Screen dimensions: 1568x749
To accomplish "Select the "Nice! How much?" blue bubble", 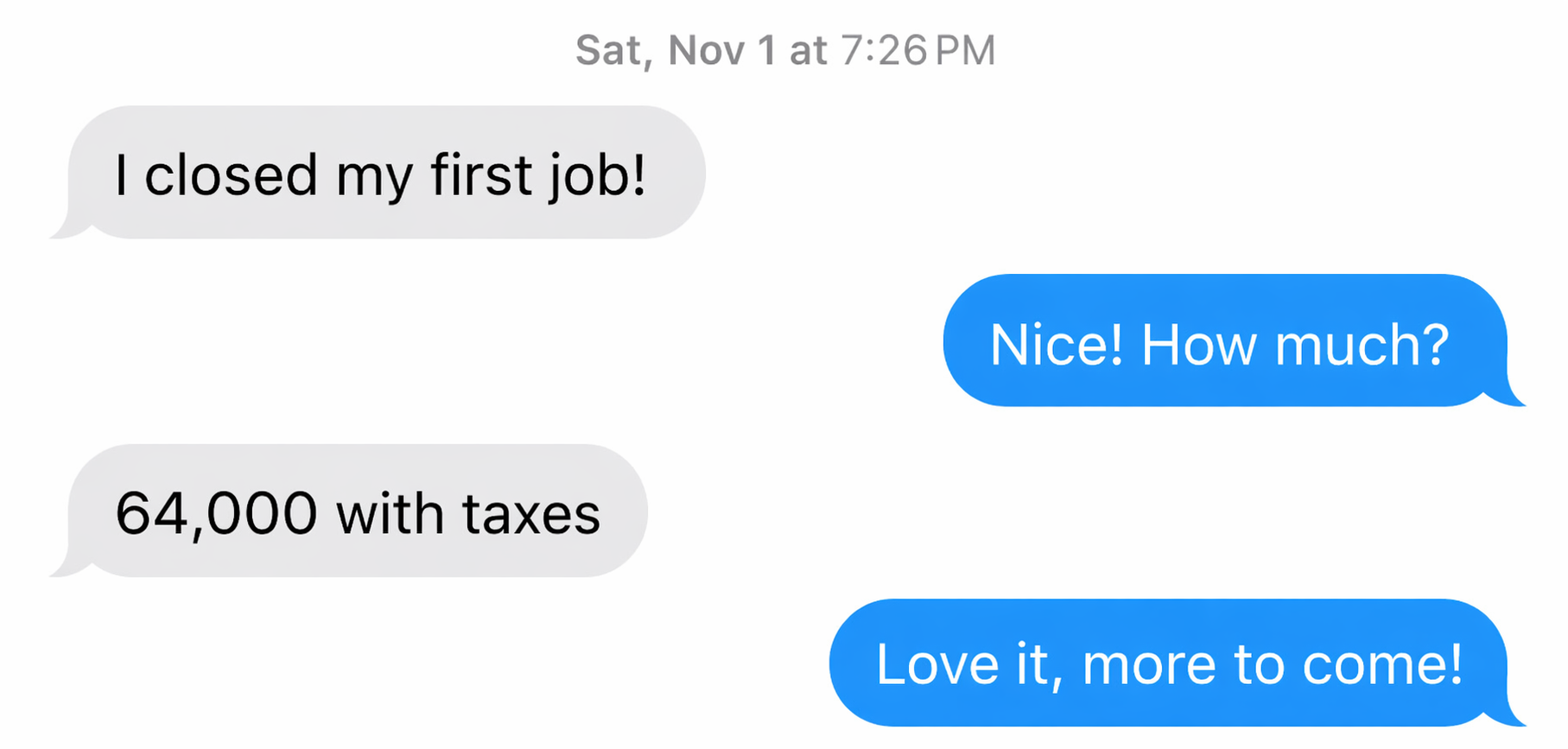I will [1224, 340].
